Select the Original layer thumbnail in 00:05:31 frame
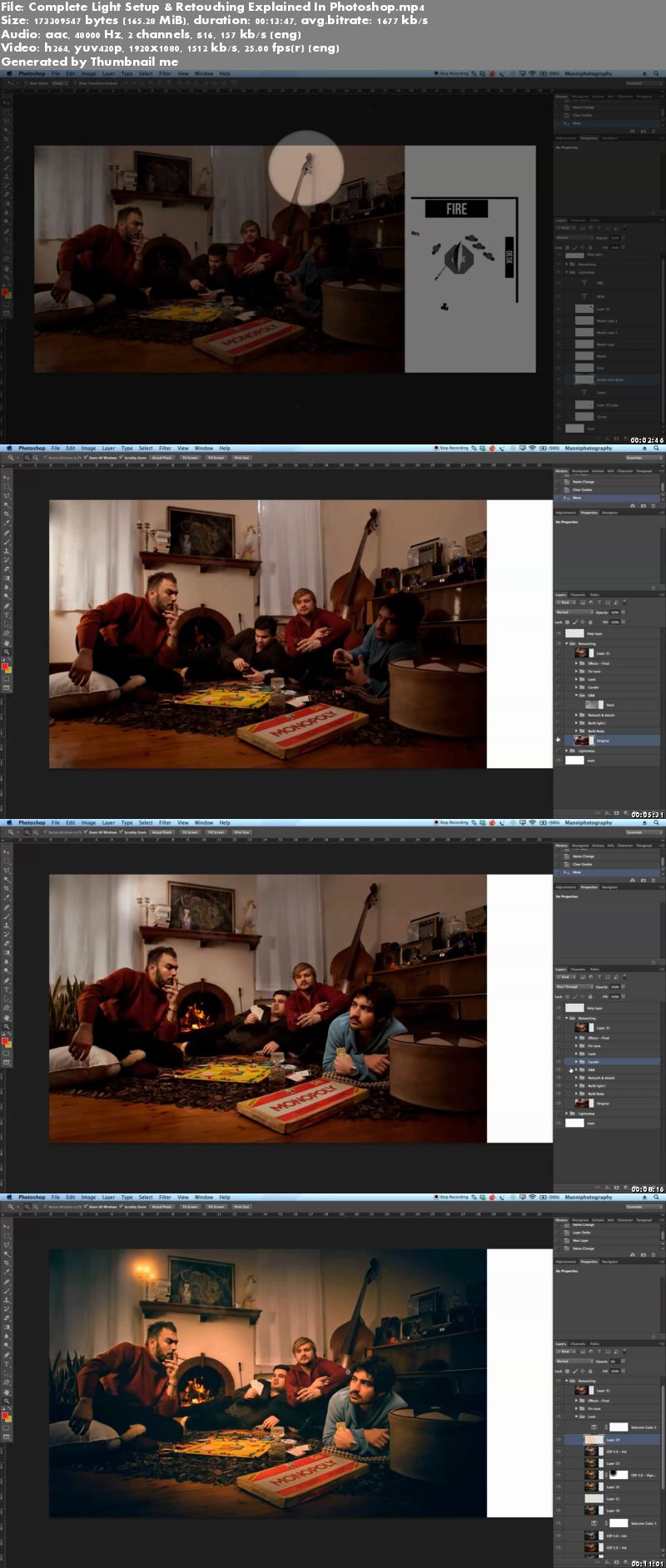This screenshot has height=1568, width=666. (582, 741)
